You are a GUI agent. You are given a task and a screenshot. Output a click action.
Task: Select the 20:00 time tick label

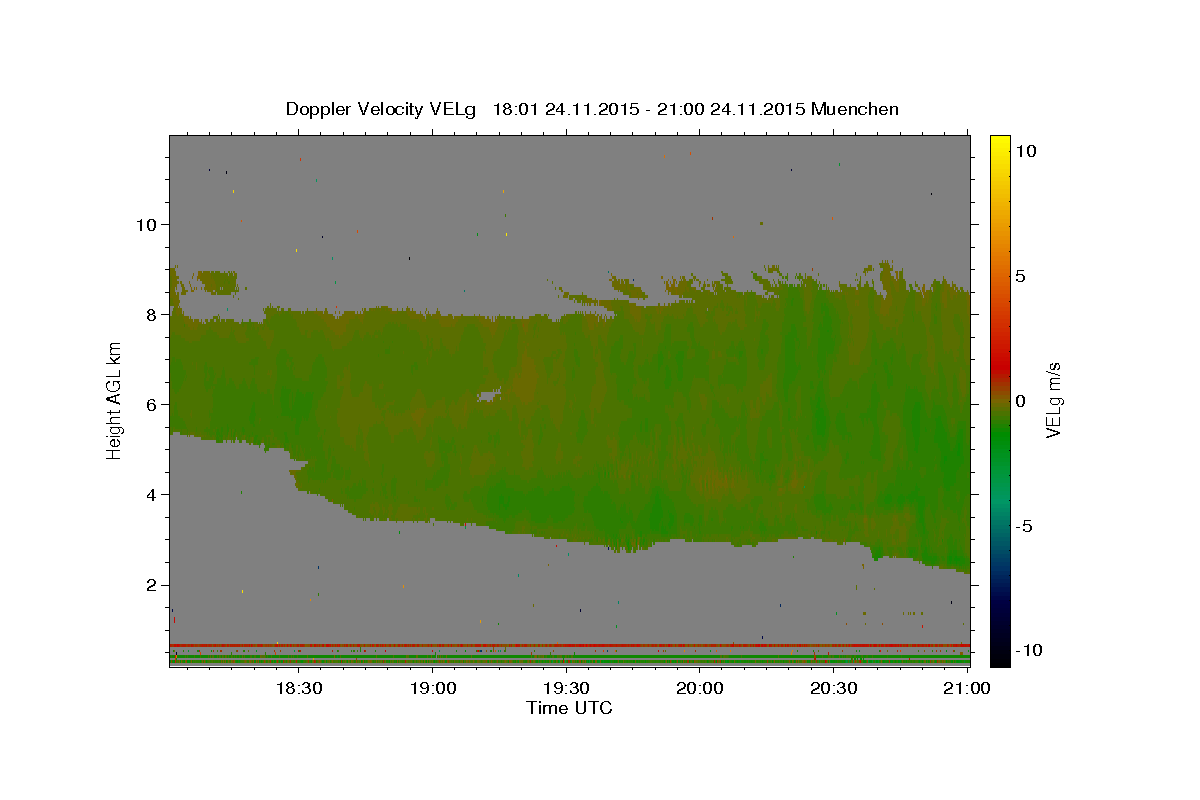(700, 688)
